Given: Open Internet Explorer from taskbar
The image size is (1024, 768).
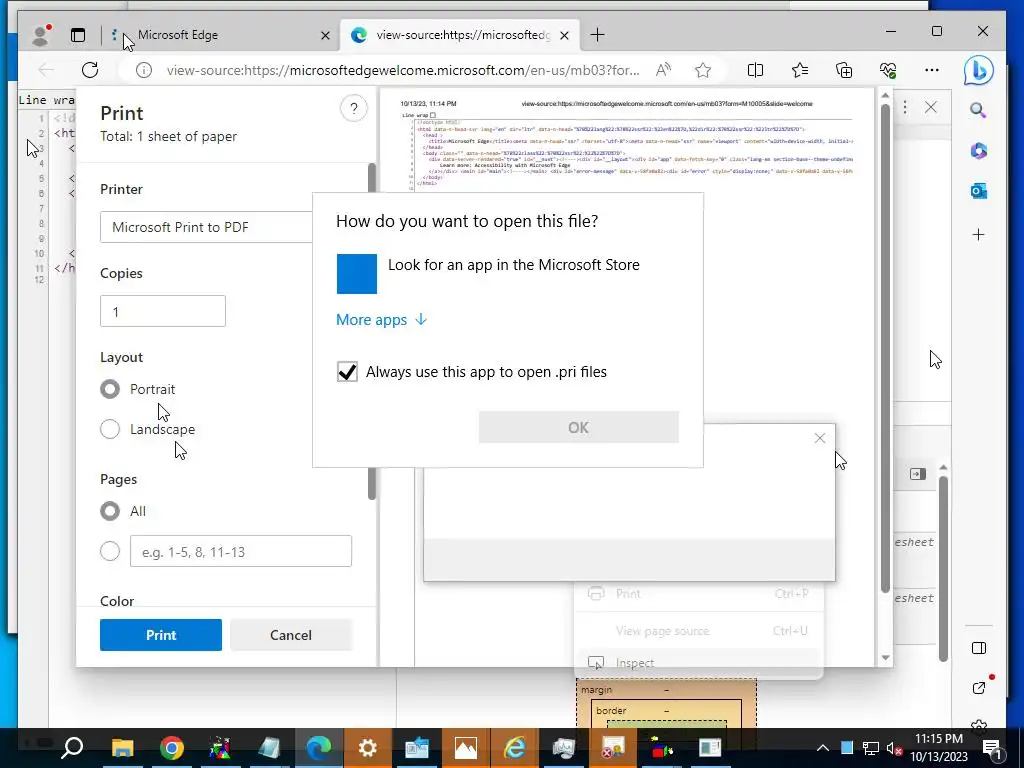Looking at the screenshot, I should pyautogui.click(x=515, y=747).
